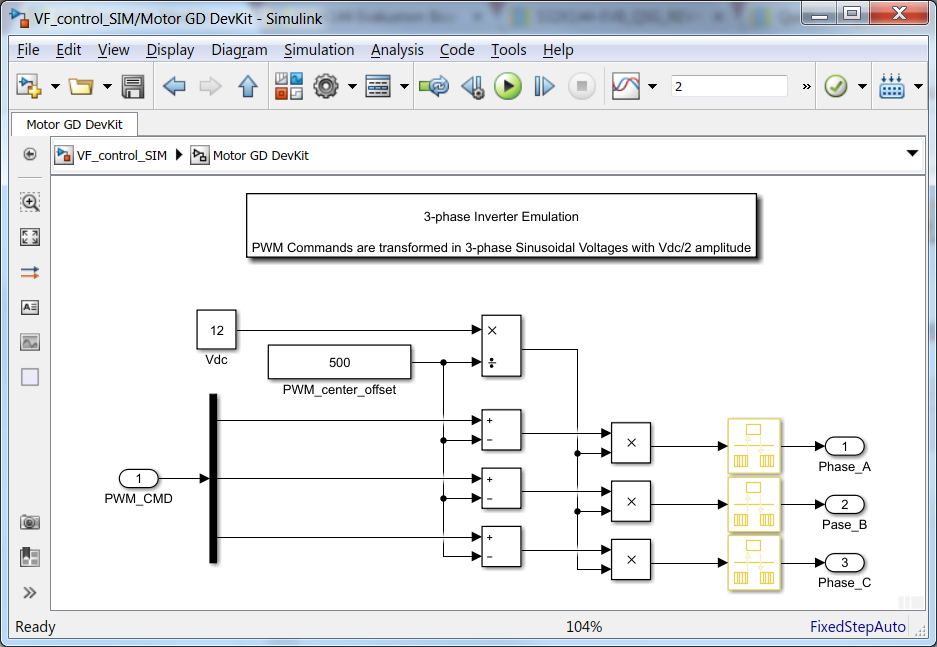Run the simulation with the green play button

click(508, 86)
